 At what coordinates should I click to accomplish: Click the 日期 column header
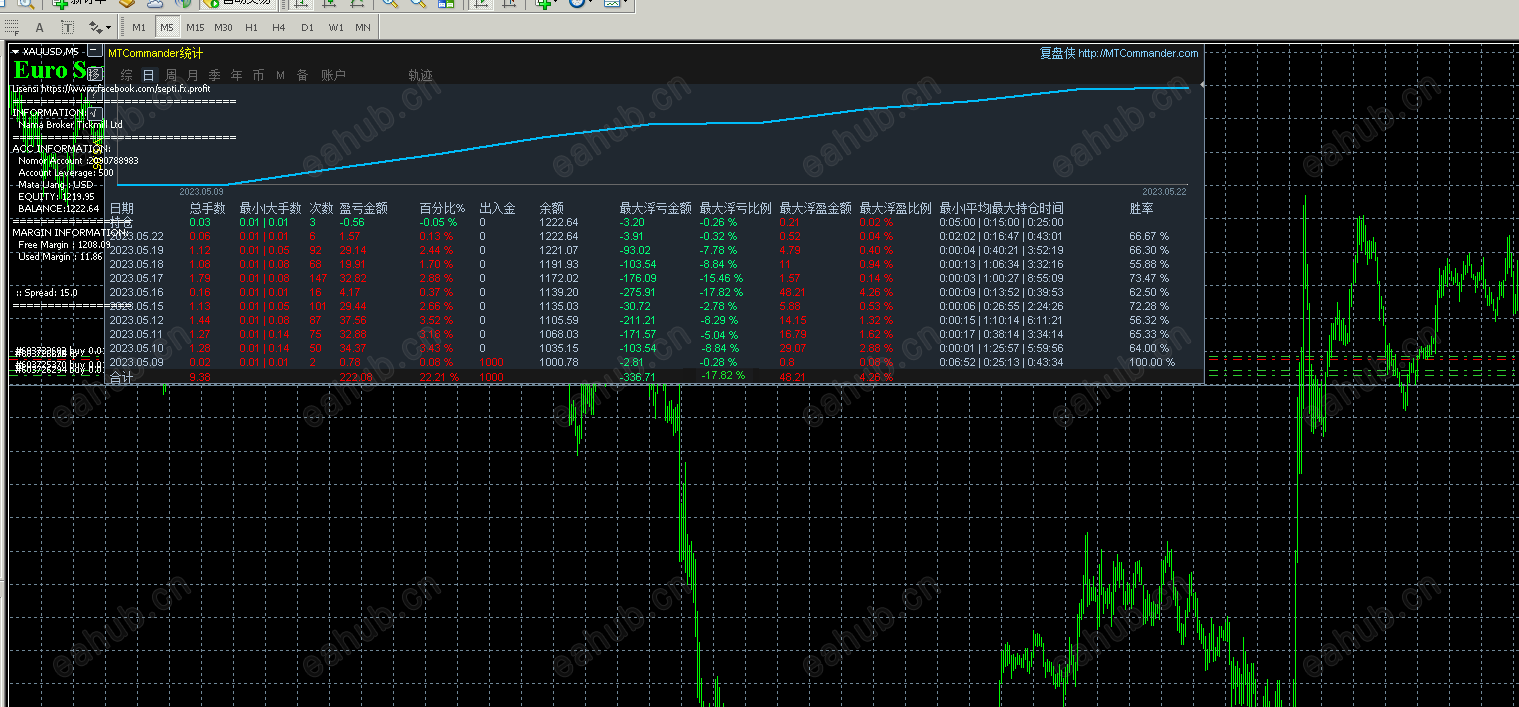click(121, 208)
